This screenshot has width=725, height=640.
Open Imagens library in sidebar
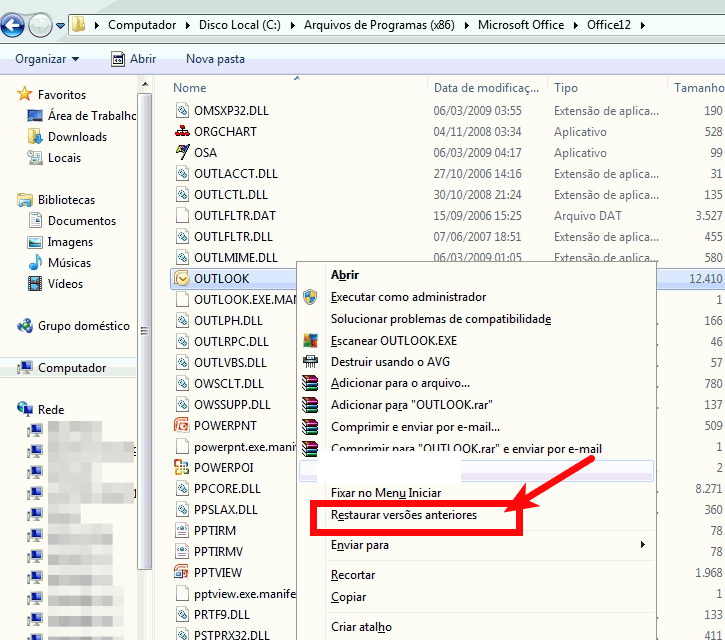(x=60, y=242)
